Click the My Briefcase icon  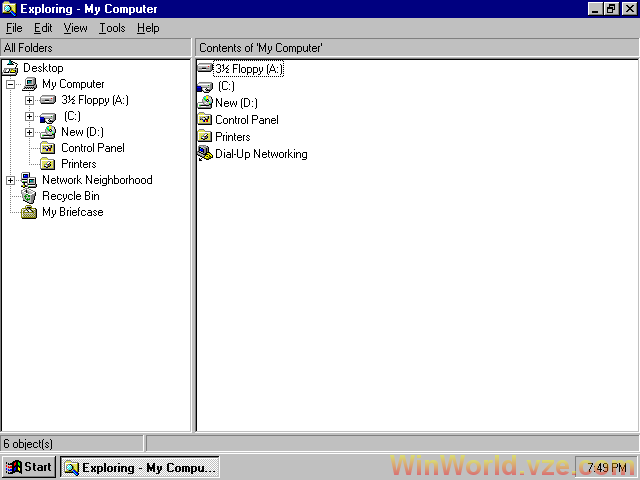(x=29, y=212)
